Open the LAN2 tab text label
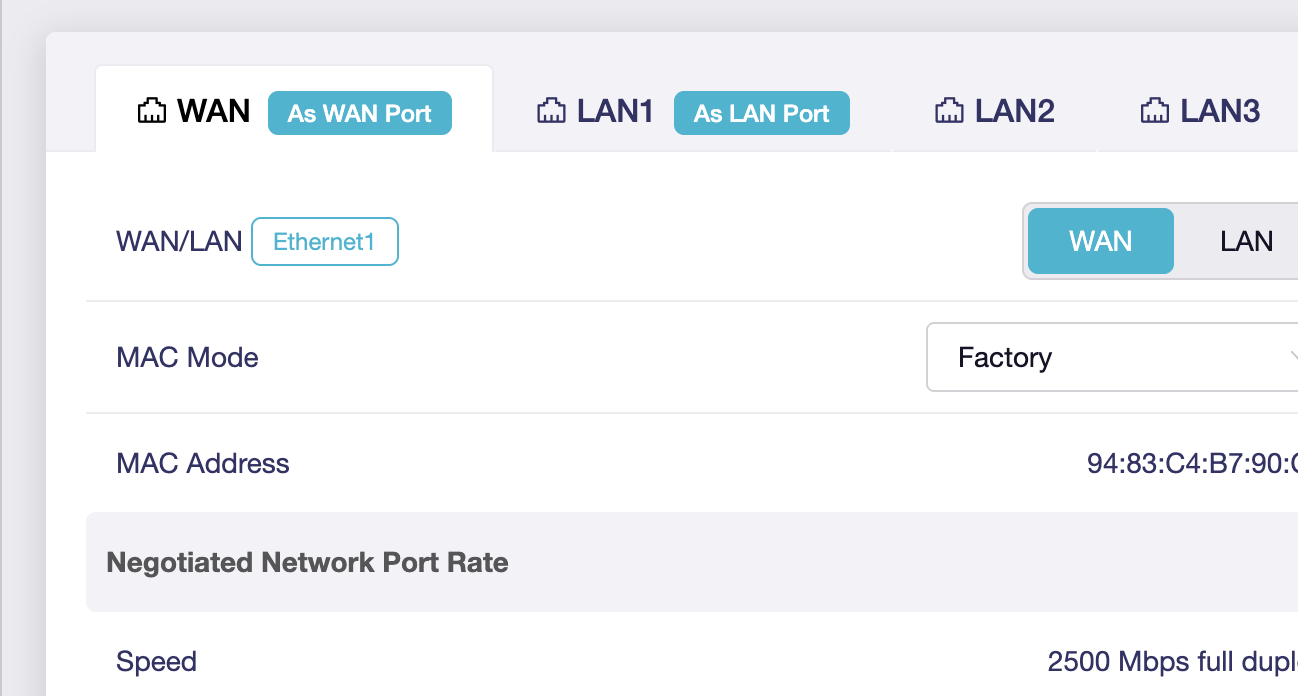 1014,111
